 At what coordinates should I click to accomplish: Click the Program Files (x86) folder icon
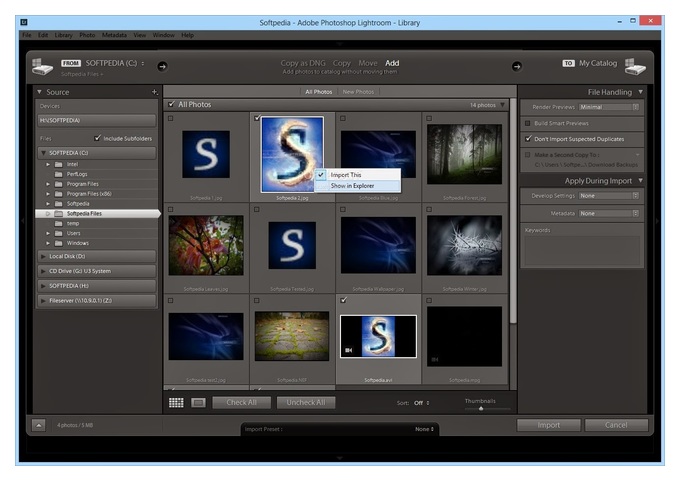[x=59, y=194]
